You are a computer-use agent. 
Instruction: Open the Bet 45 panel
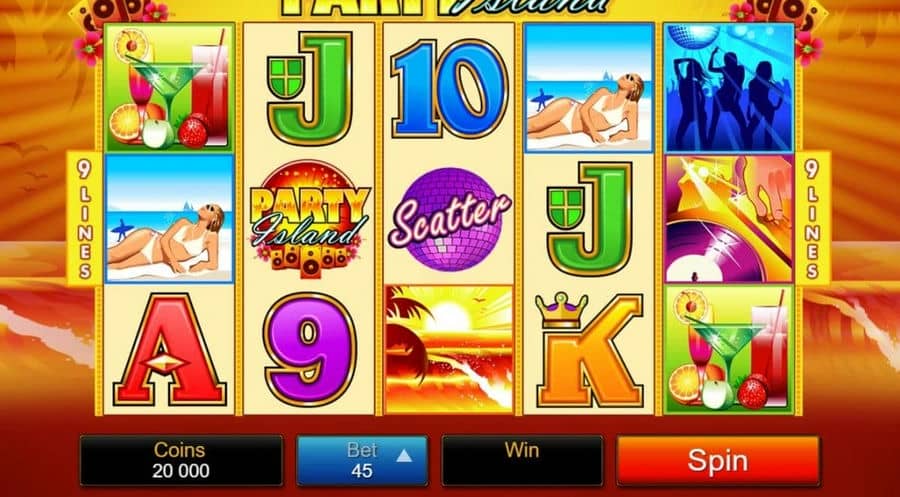tap(362, 461)
